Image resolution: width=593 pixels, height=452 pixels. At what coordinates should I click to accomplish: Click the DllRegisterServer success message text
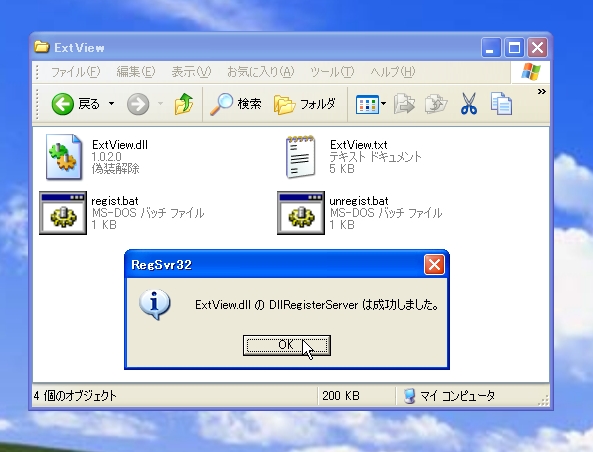[317, 305]
